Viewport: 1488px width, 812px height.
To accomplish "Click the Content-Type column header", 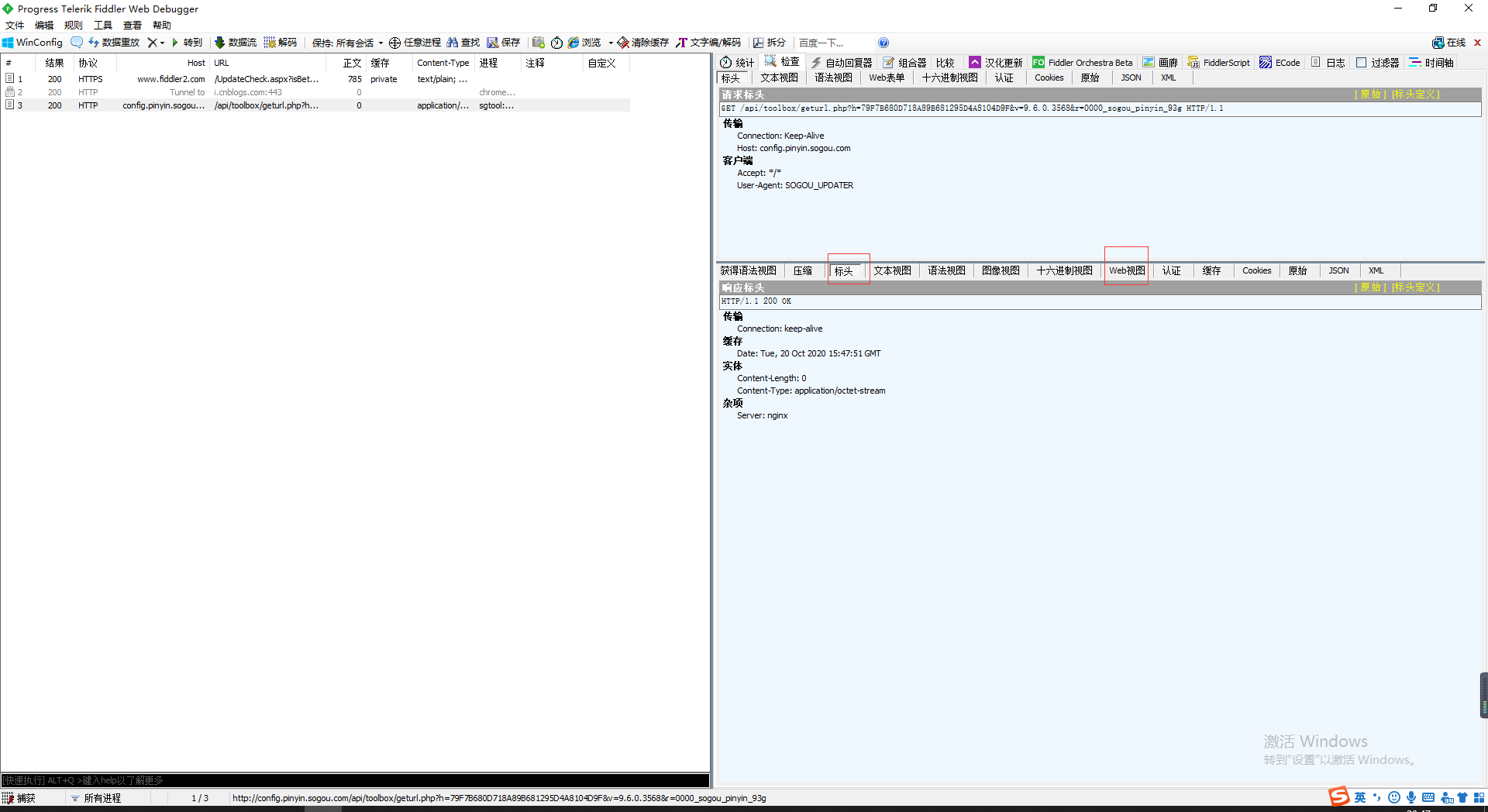I will [x=443, y=63].
